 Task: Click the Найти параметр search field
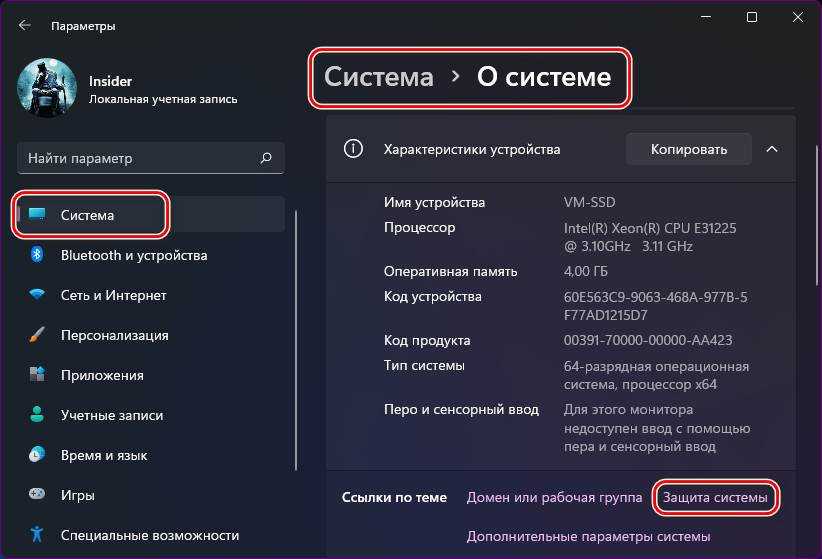tap(140, 158)
